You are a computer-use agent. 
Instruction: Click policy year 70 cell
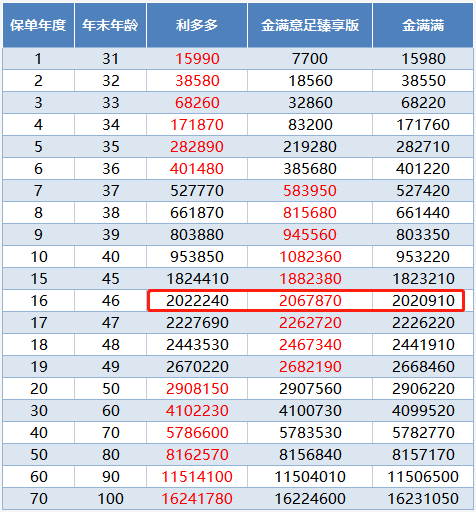click(x=39, y=499)
